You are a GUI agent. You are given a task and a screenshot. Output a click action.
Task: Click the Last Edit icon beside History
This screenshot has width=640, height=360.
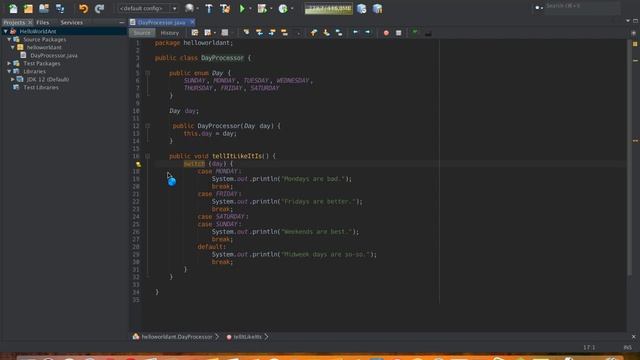tap(195, 33)
